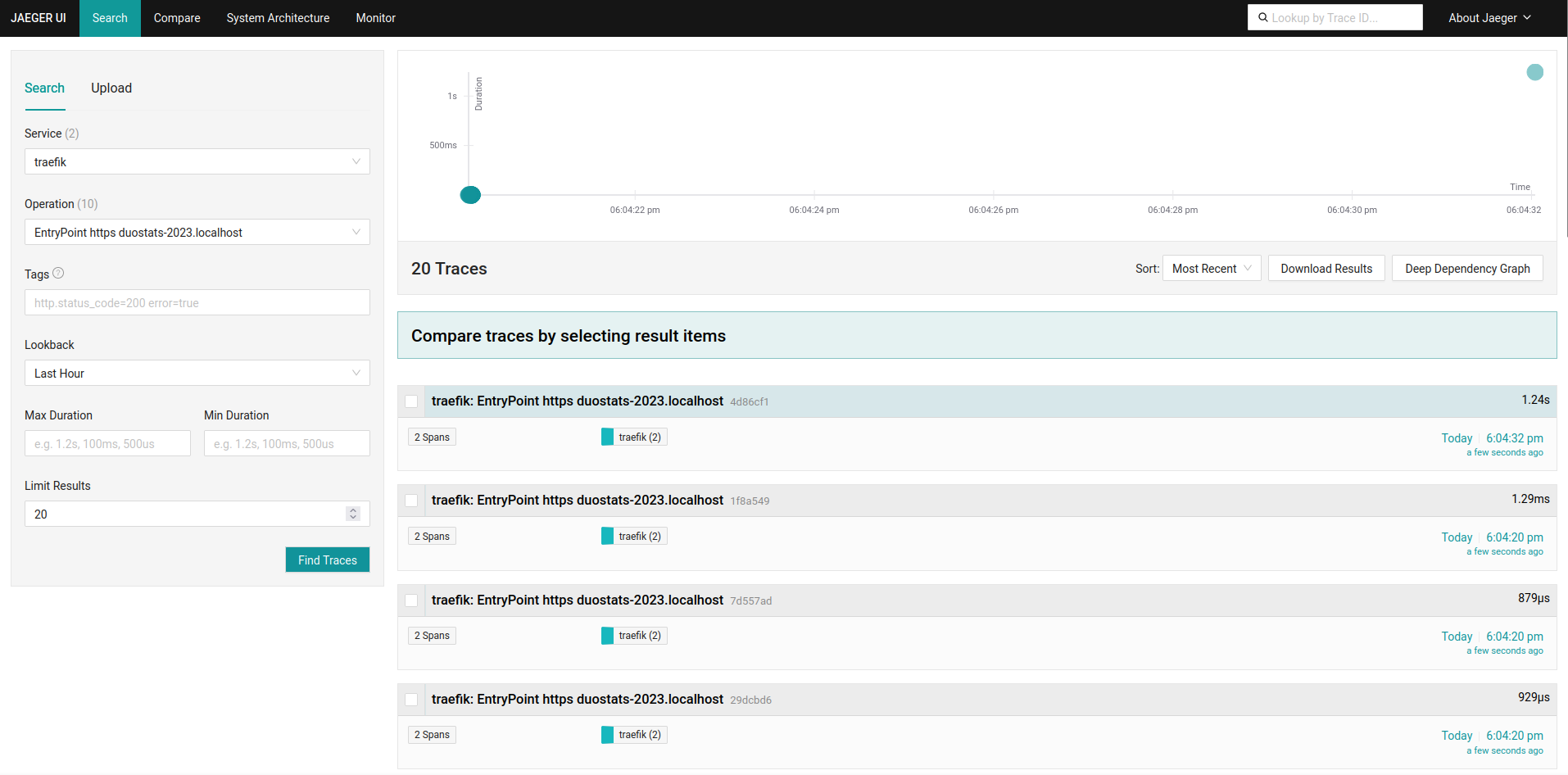Open System Architecture page

[279, 18]
